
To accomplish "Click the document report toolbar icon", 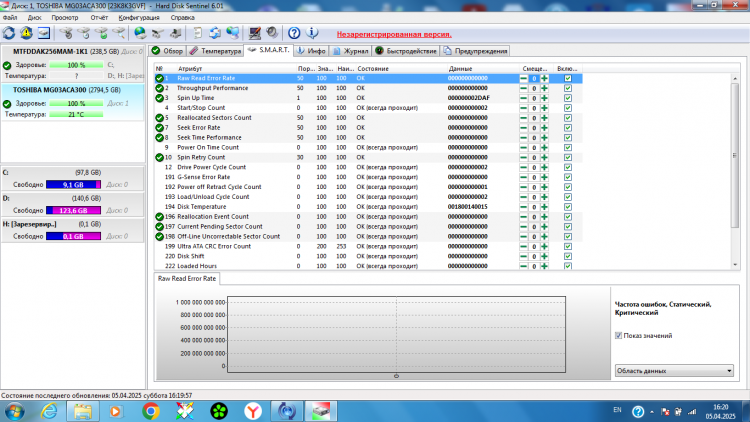I will [x=197, y=33].
